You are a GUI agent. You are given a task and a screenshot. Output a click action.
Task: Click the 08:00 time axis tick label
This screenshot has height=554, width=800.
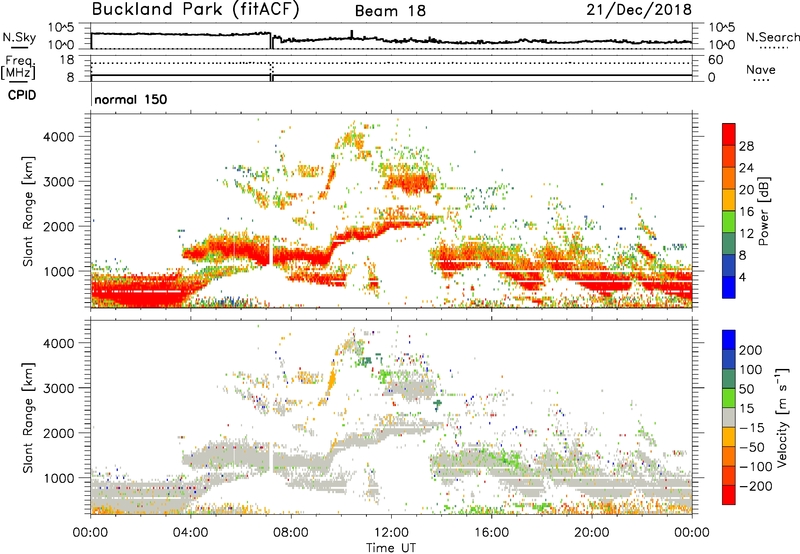pyautogui.click(x=290, y=533)
